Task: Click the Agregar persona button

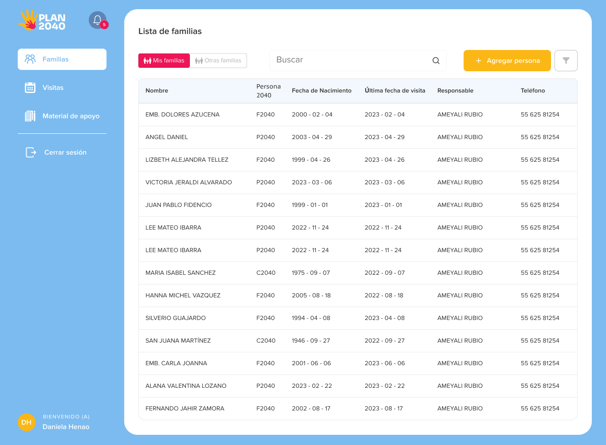Action: tap(507, 60)
